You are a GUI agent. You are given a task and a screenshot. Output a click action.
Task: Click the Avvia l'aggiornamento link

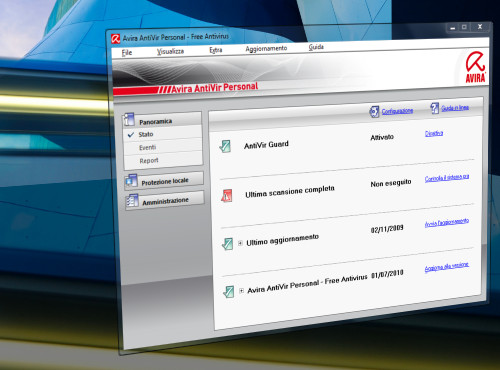tap(447, 222)
